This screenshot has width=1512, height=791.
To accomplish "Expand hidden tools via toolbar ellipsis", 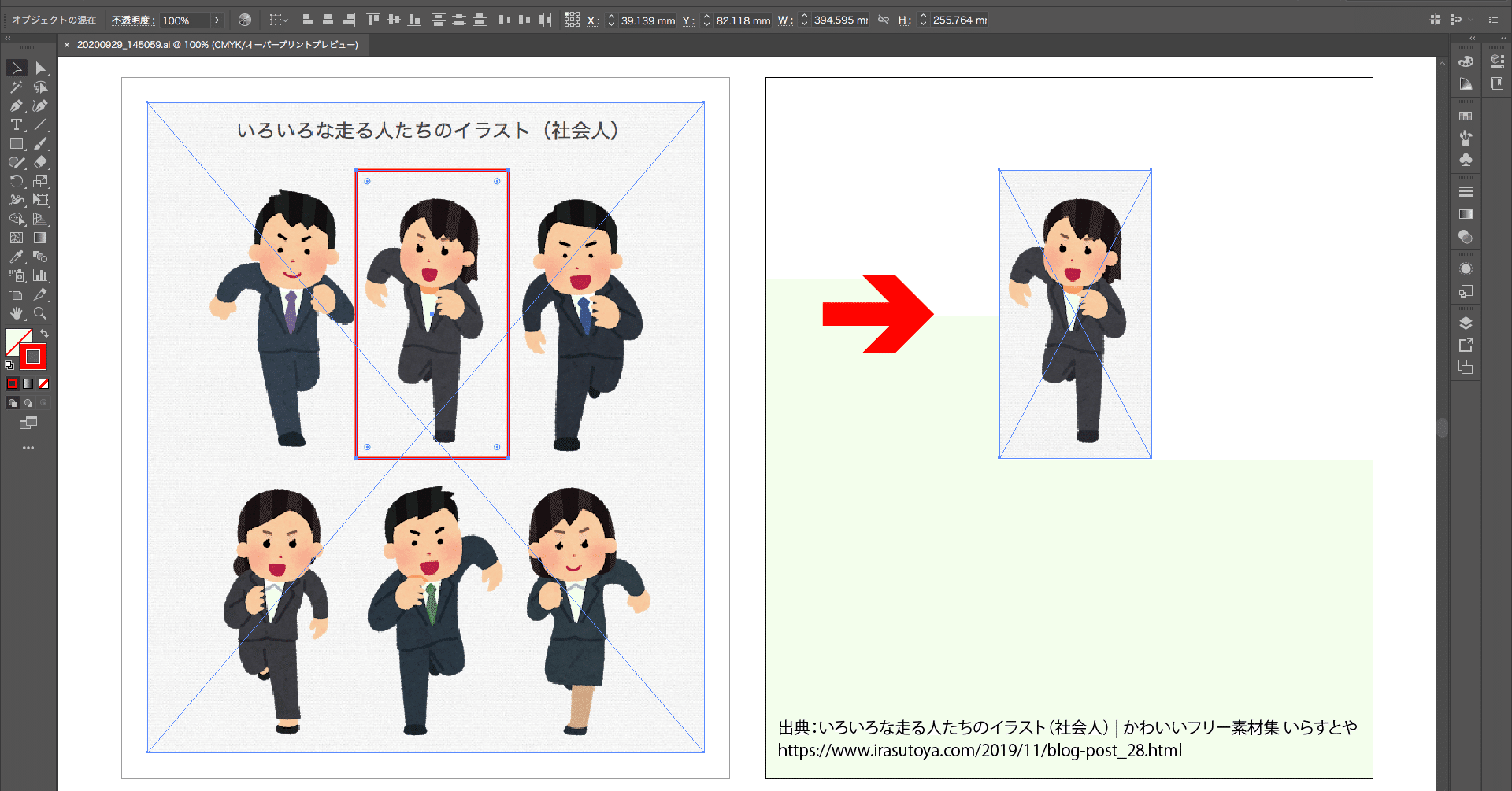I will coord(28,448).
